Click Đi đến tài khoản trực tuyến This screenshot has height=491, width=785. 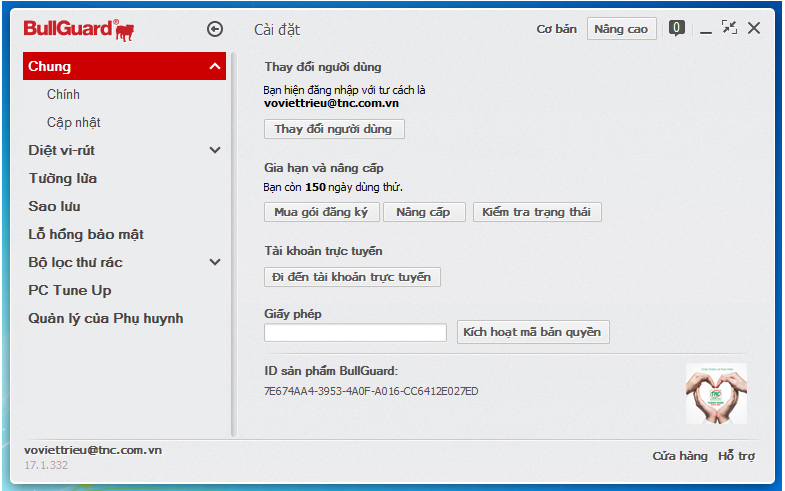(352, 277)
